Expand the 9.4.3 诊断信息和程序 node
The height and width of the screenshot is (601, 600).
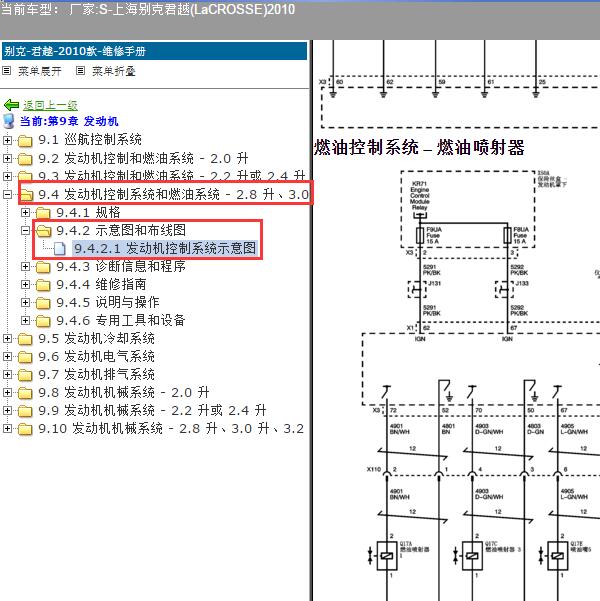25,266
